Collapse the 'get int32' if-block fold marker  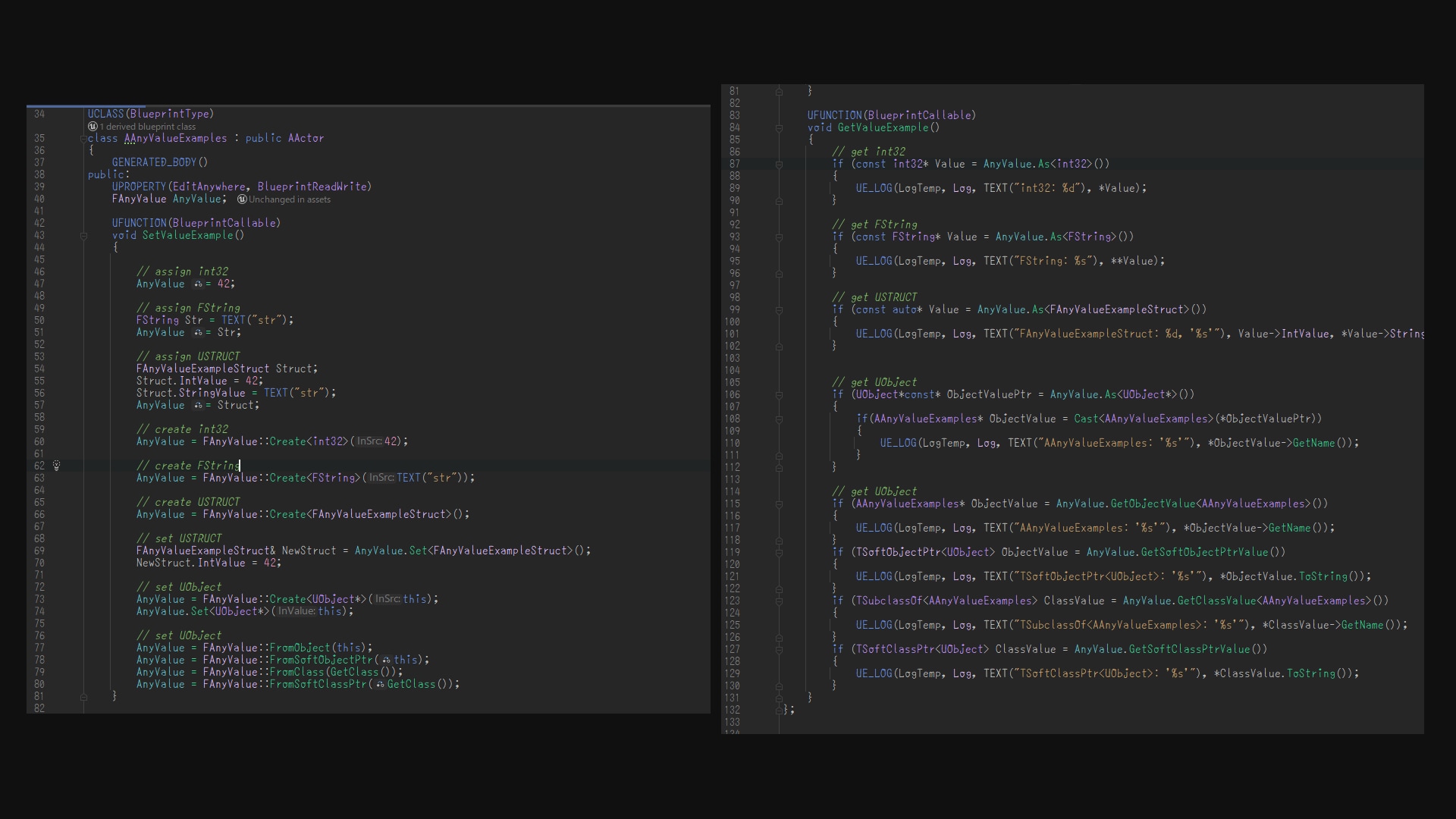(780, 165)
